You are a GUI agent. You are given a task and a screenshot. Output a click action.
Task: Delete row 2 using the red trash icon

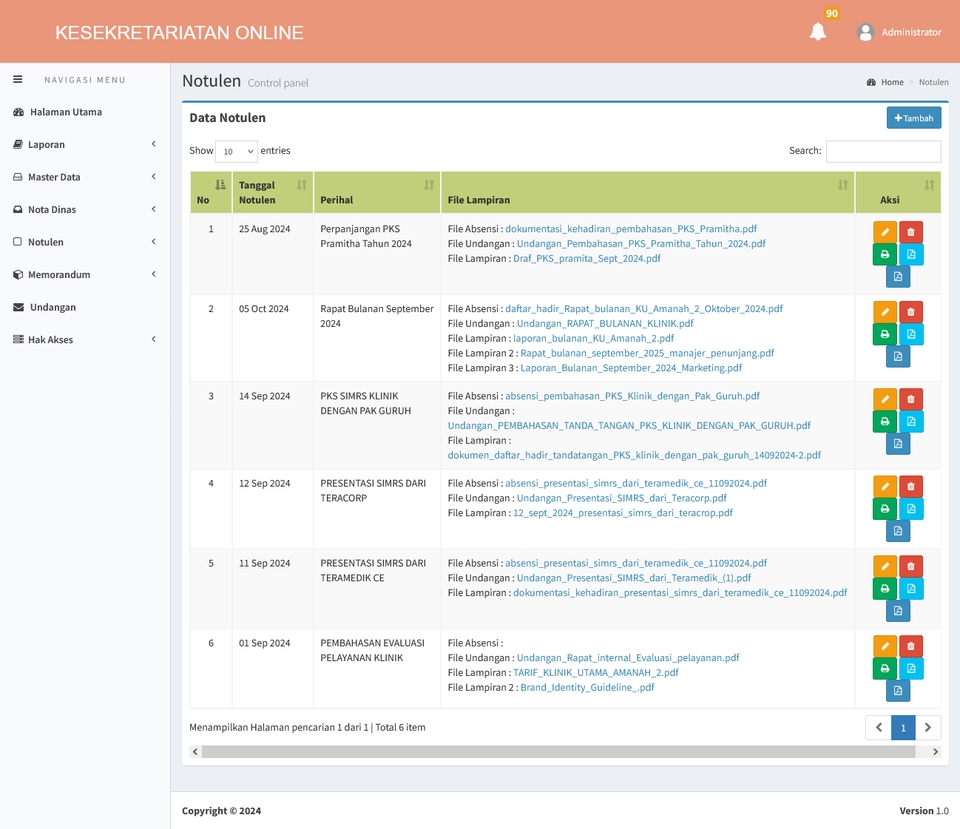[911, 312]
